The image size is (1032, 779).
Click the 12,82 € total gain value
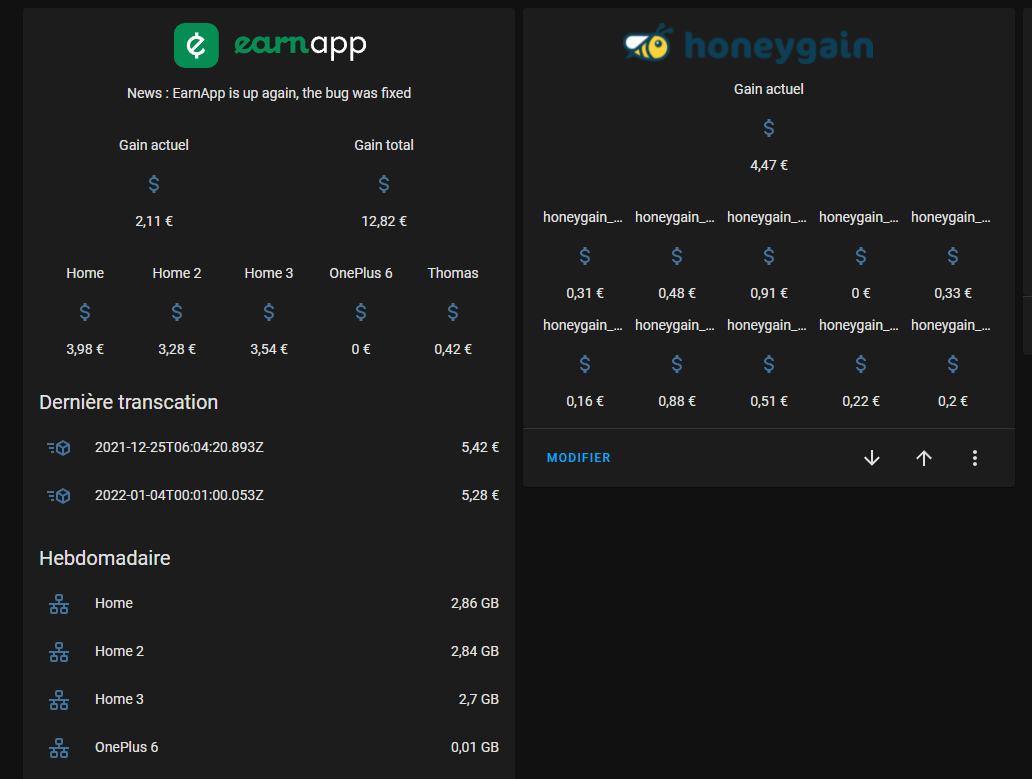tap(384, 221)
